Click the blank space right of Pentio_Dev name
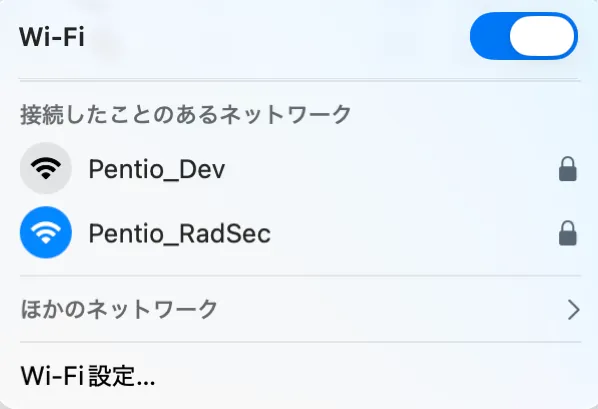The image size is (598, 409). pos(392,168)
